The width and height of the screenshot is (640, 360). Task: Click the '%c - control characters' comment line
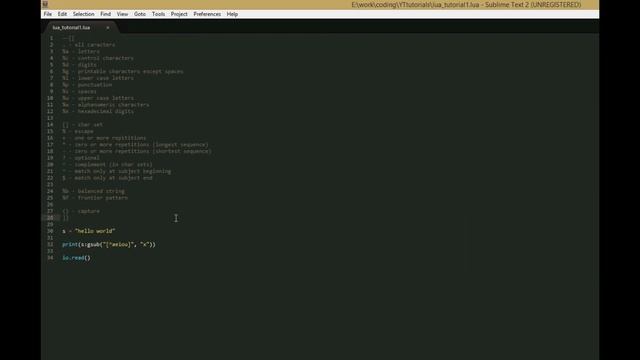pyautogui.click(x=98, y=58)
